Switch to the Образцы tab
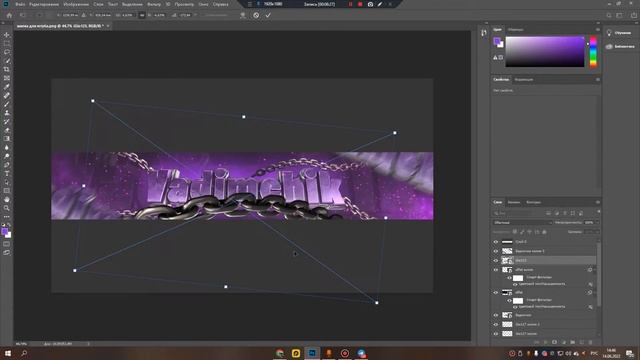 pyautogui.click(x=516, y=29)
